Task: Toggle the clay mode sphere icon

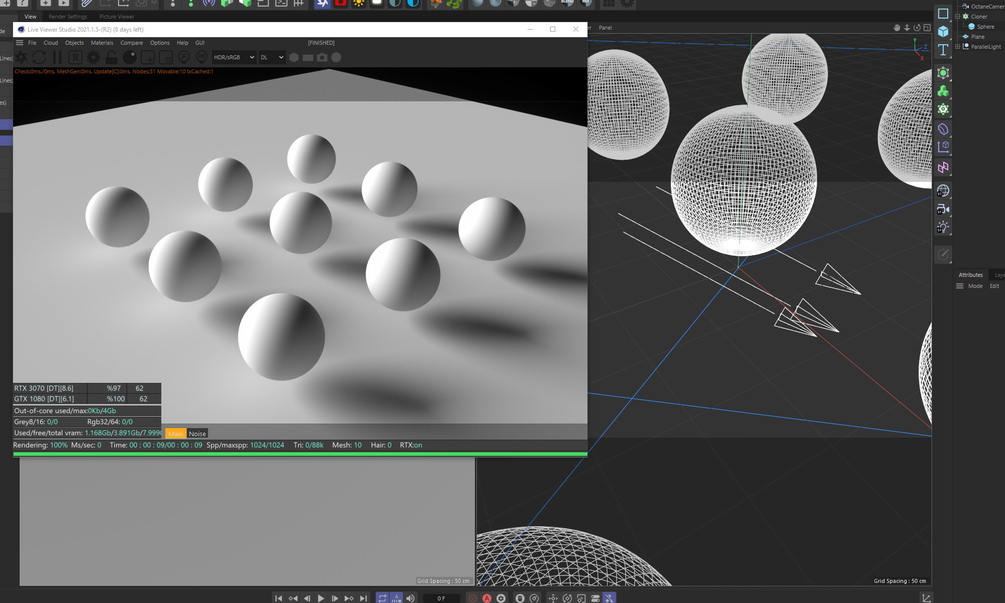Action: (129, 57)
